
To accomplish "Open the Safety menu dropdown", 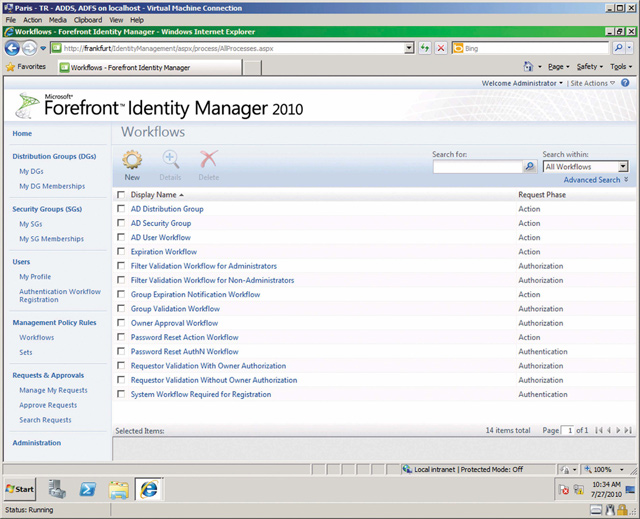I will 590,67.
